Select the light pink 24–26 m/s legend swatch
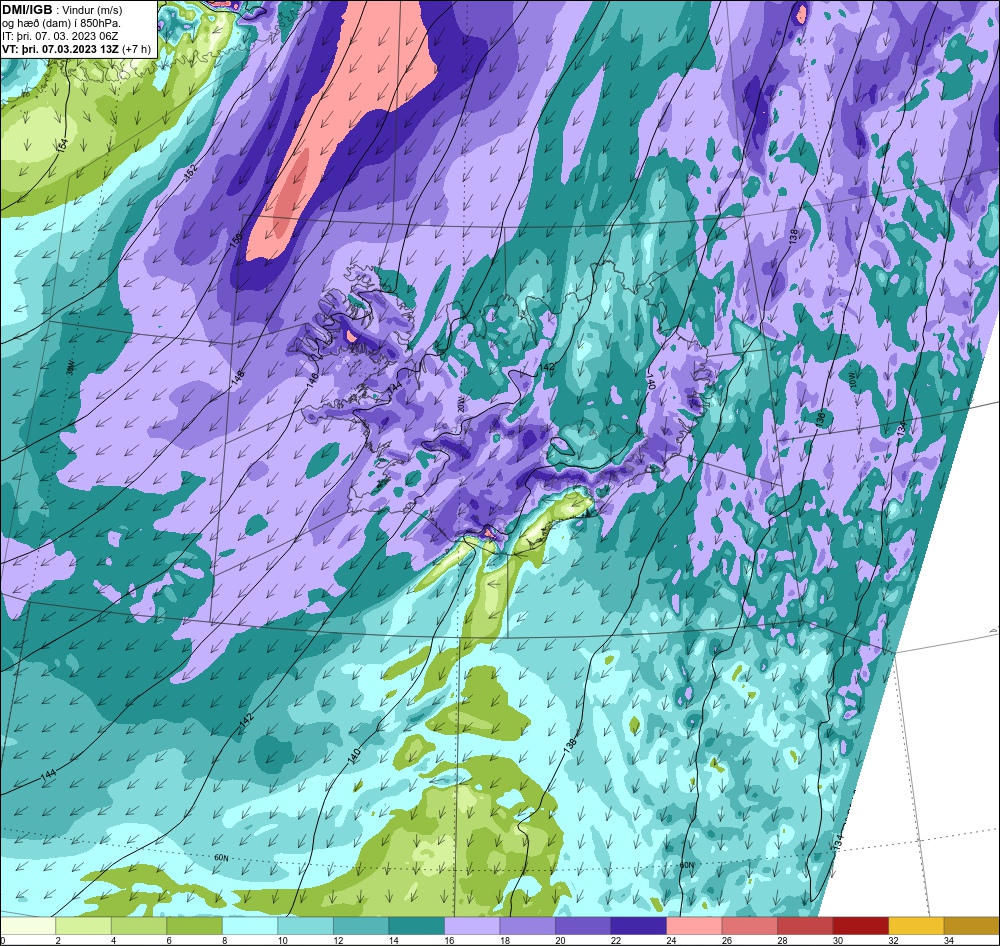Screen dimensions: 1000x946 [x=694, y=926]
